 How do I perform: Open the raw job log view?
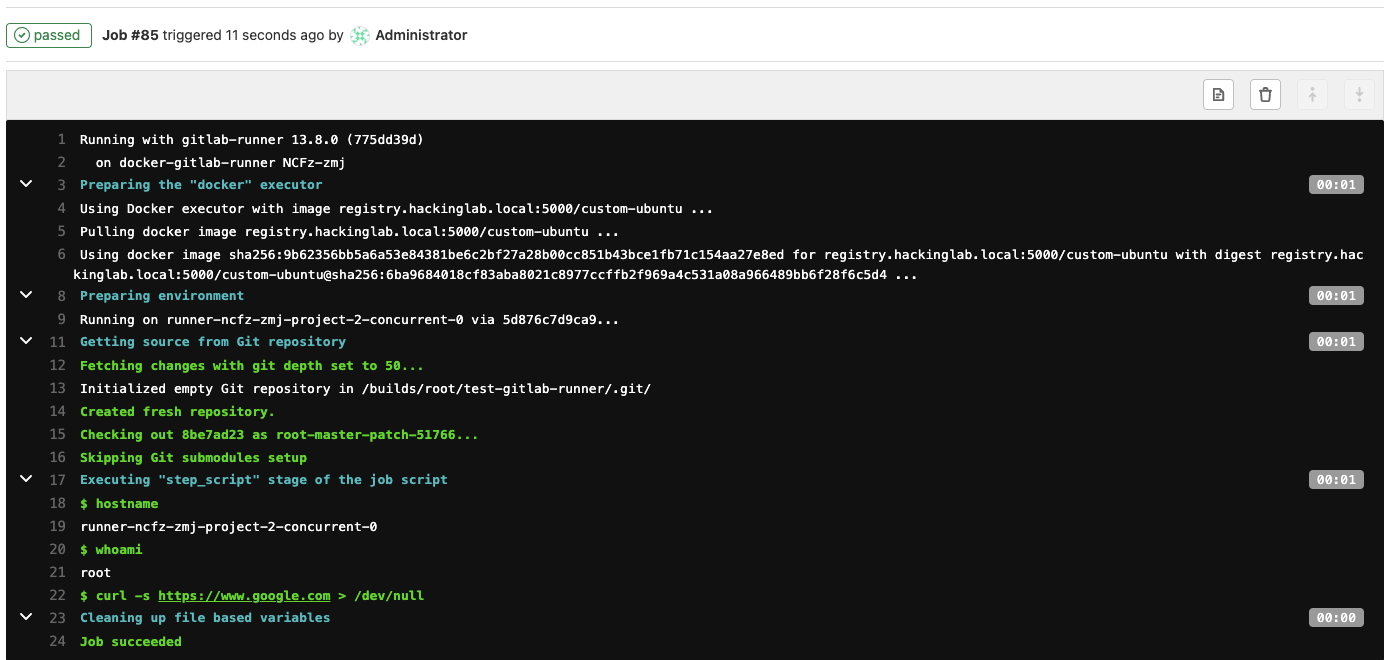(1218, 94)
